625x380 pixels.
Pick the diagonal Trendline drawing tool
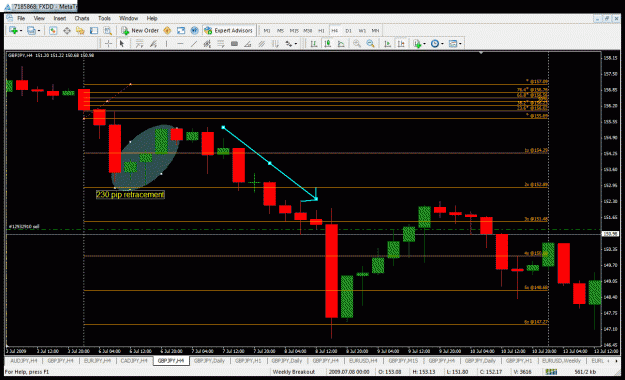(194, 43)
